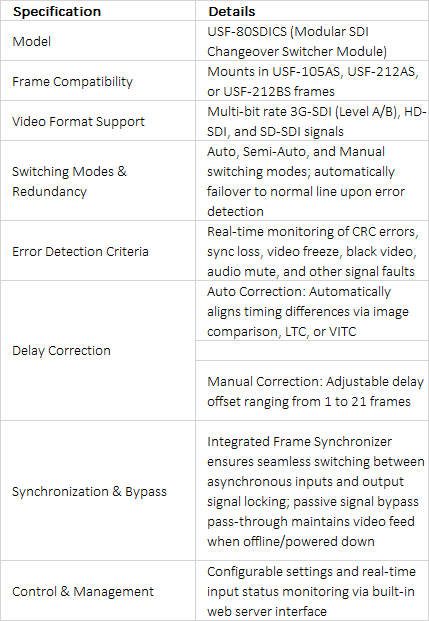429x621 pixels.
Task: Select Switching Modes & Redundancy cell
Action: (x=98, y=181)
